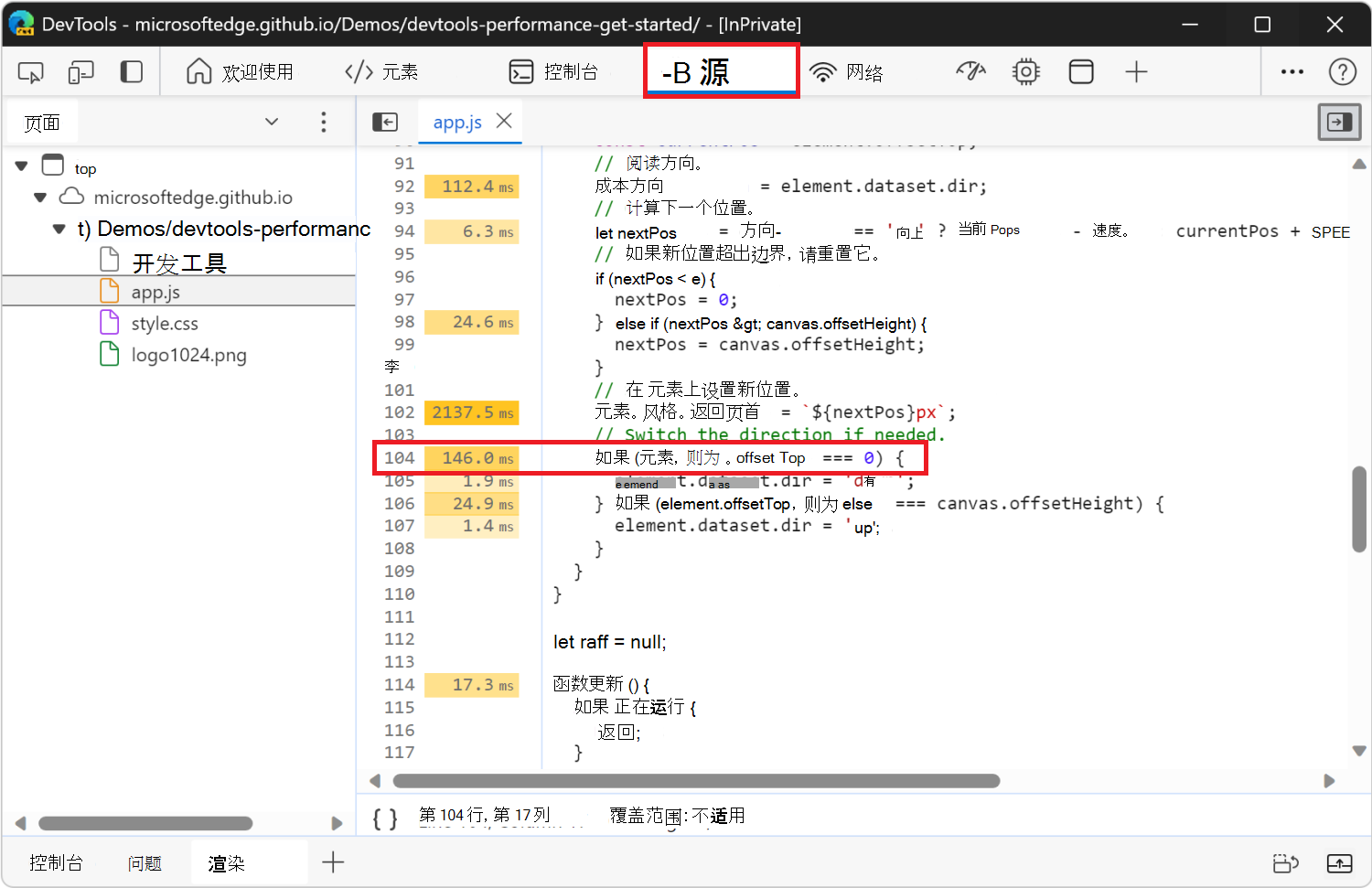The height and width of the screenshot is (888, 1372).
Task: Click the 2137.5 ms timing on line 102
Action: coord(472,412)
